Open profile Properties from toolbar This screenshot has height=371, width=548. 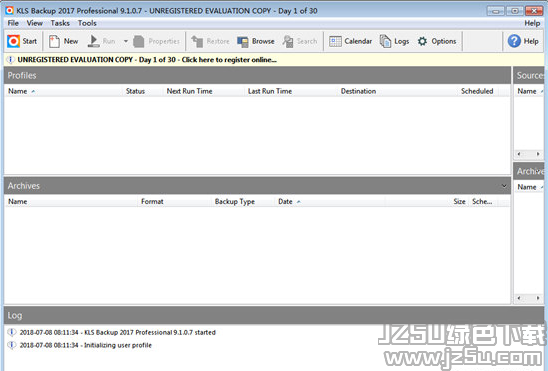(x=157, y=41)
